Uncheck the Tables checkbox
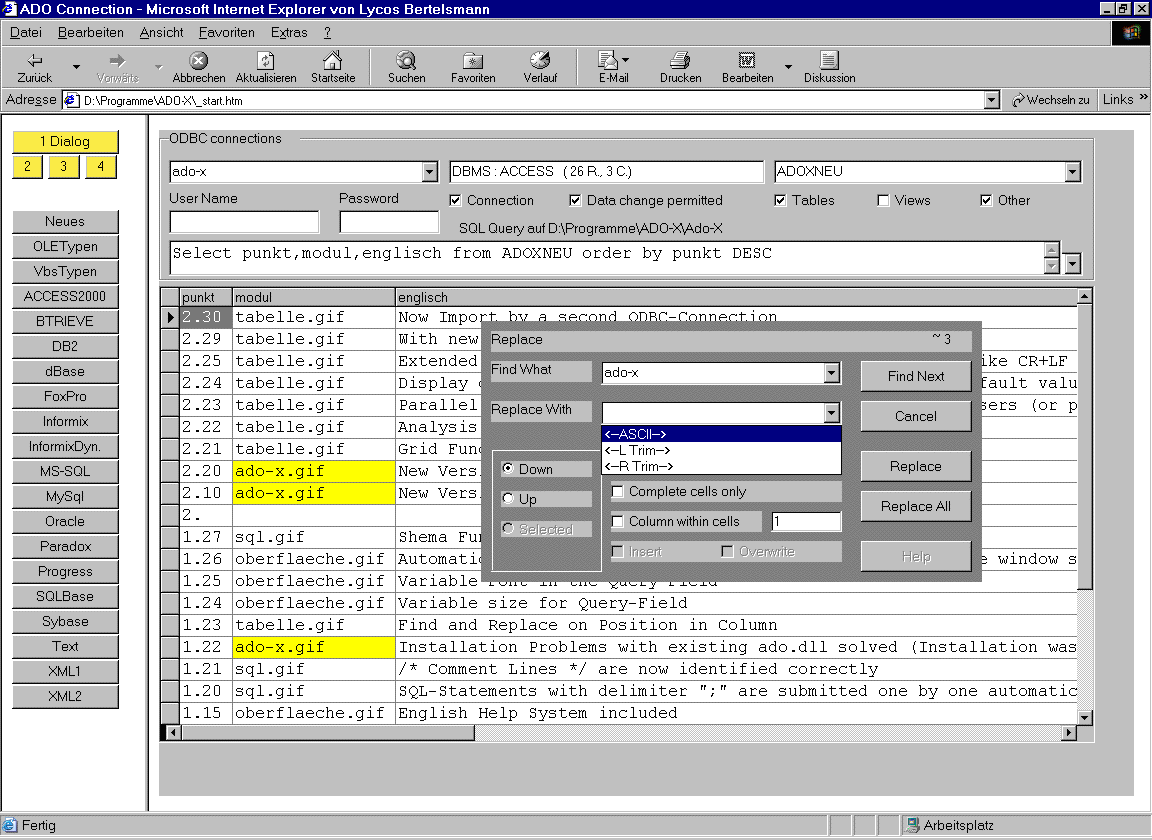This screenshot has width=1152, height=840. point(780,201)
